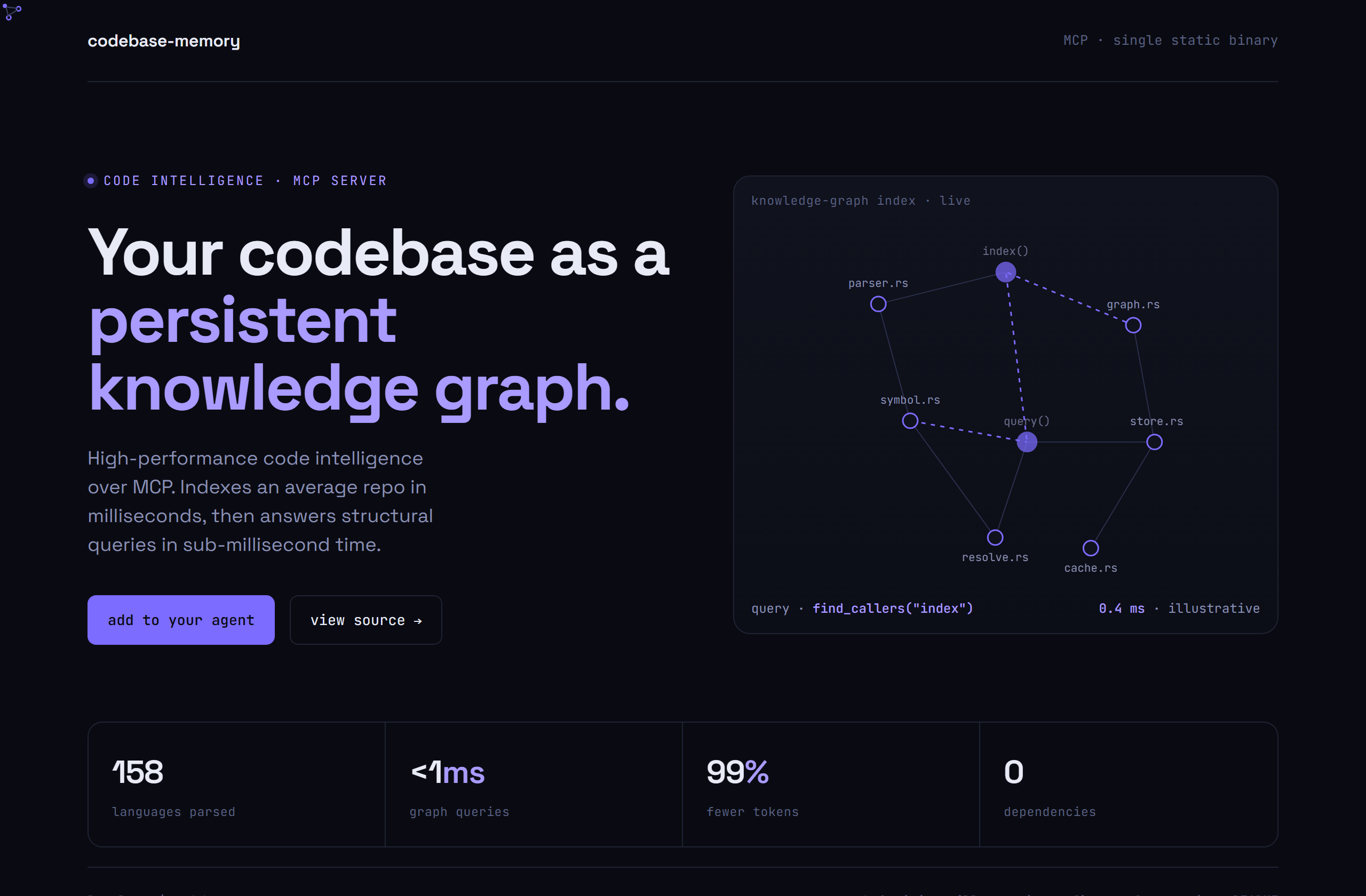Click the '158' languages parsed stat
This screenshot has width=1366, height=896.
pos(138,772)
